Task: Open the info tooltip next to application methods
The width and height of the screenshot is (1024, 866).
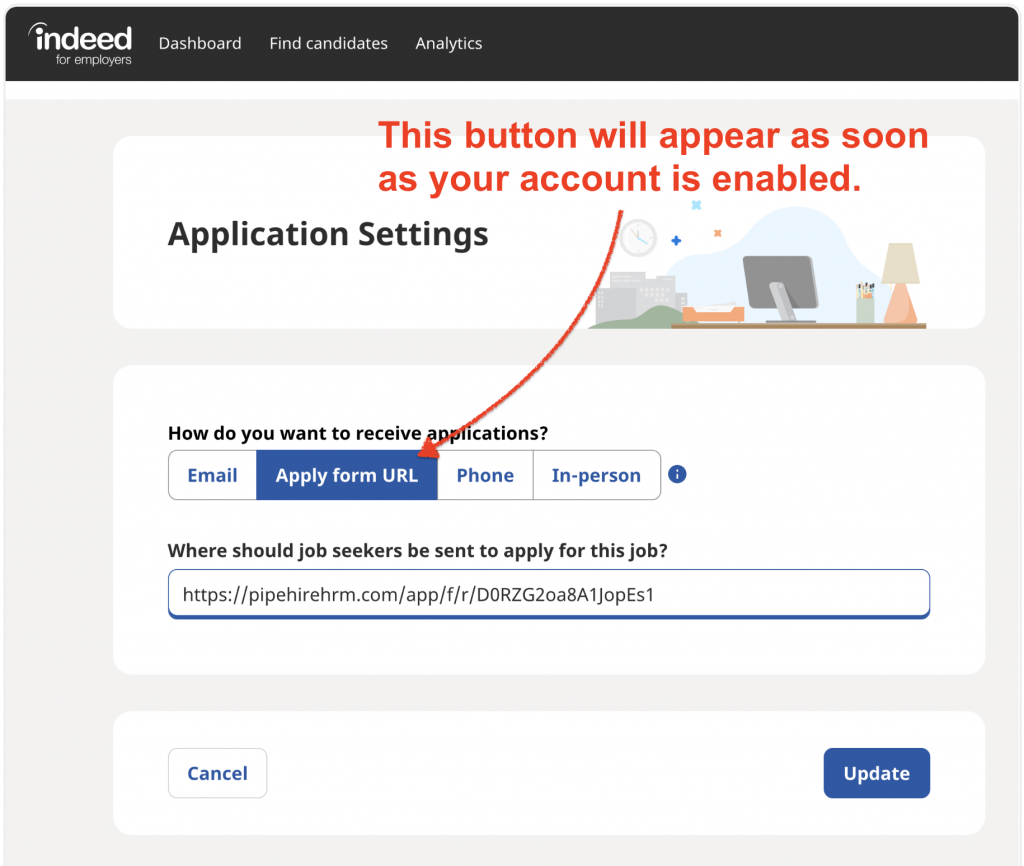Action: pyautogui.click(x=677, y=474)
